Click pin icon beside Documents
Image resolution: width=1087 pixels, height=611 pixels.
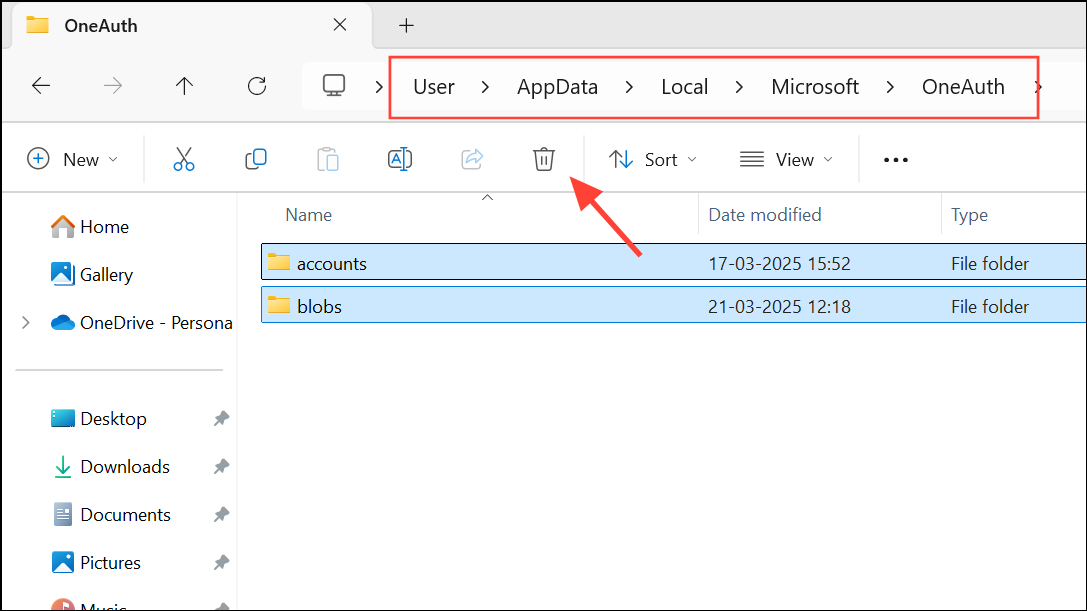tap(221, 515)
